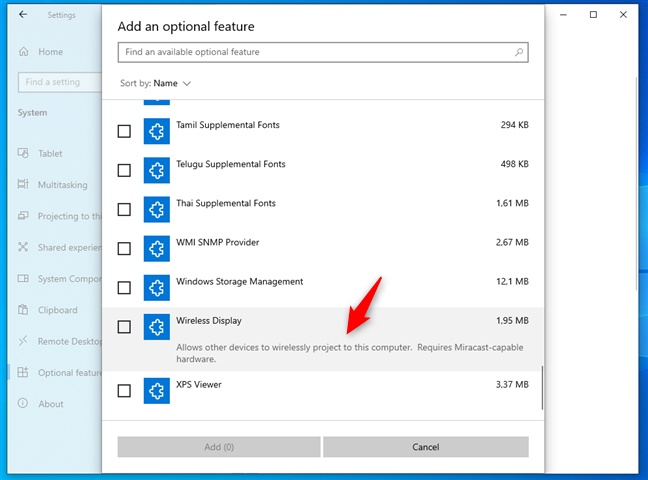Viewport: 648px width, 480px height.
Task: Click the Find an available optional feature field
Action: tap(323, 52)
